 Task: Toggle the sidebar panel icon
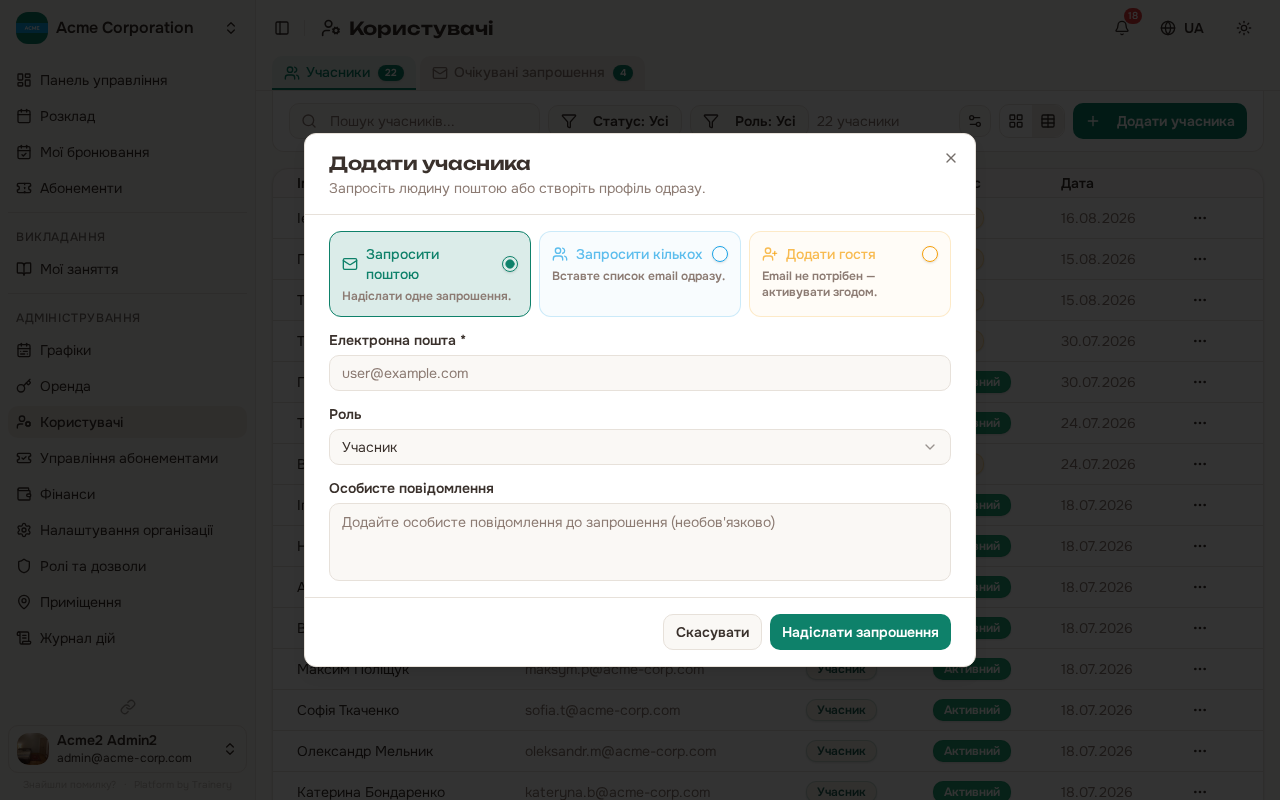(x=282, y=28)
